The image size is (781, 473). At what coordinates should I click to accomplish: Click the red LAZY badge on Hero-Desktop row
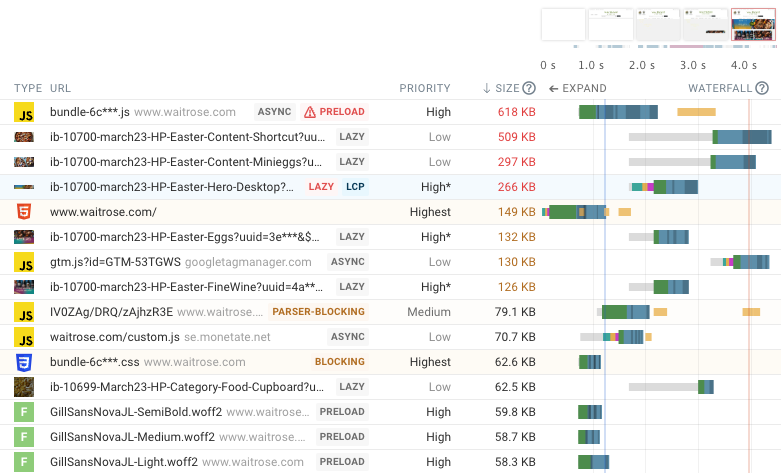pos(321,187)
